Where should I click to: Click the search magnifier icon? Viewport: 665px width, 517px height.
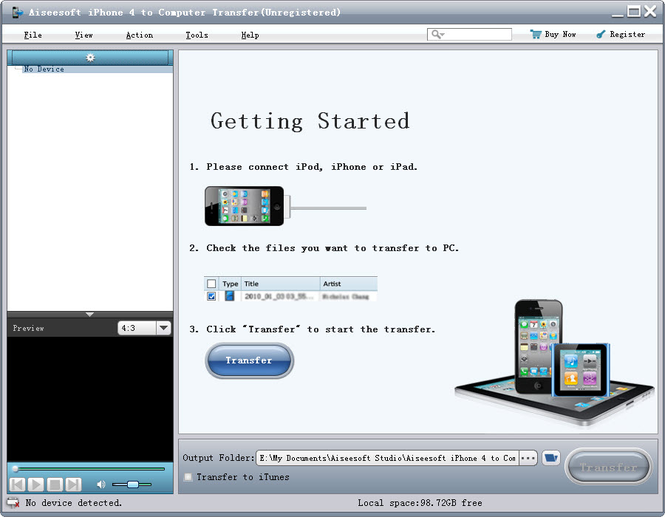435,34
